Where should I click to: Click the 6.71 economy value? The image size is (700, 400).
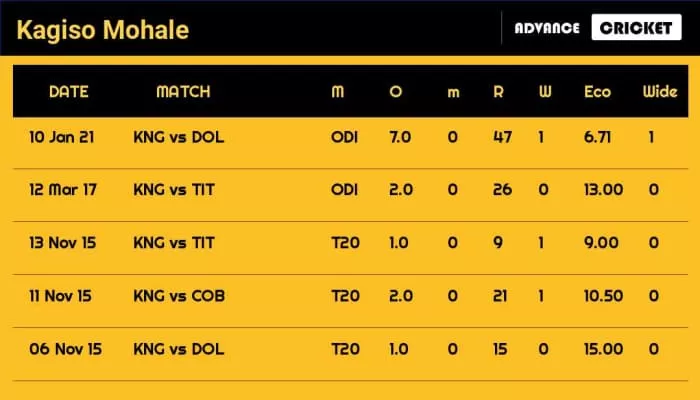coord(597,137)
